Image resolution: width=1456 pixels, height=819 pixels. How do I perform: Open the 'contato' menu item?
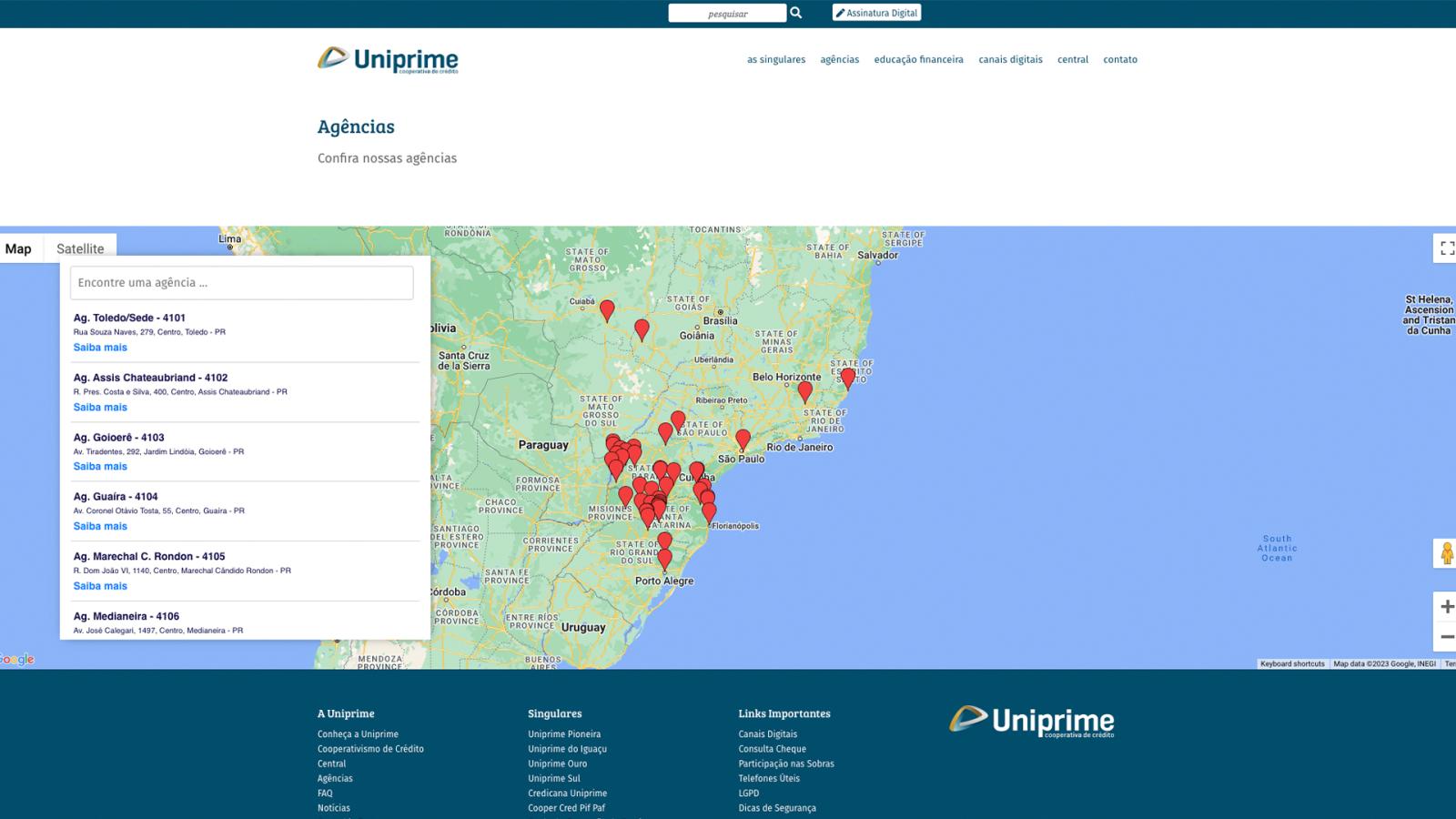1120,59
